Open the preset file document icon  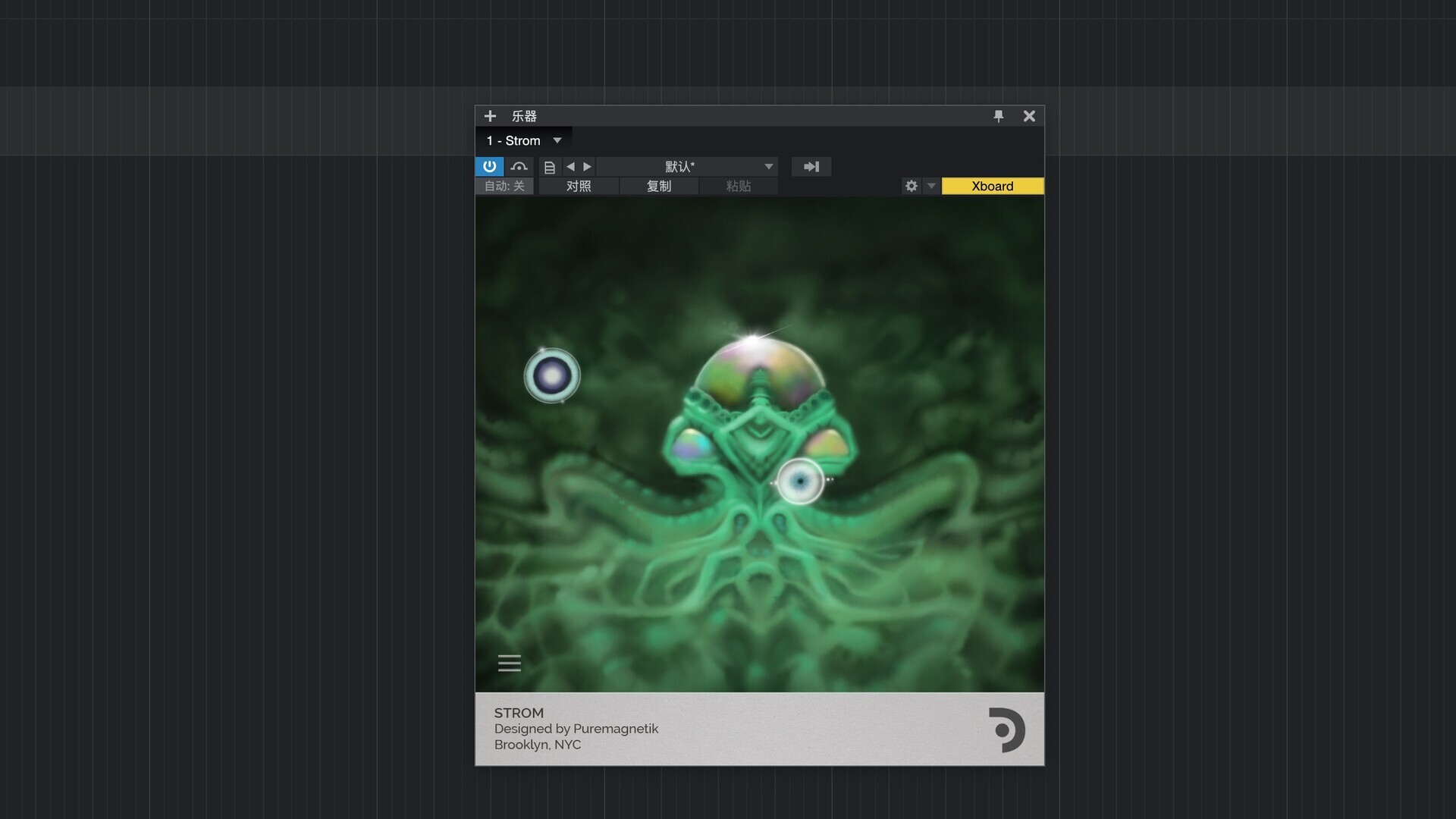pyautogui.click(x=550, y=167)
